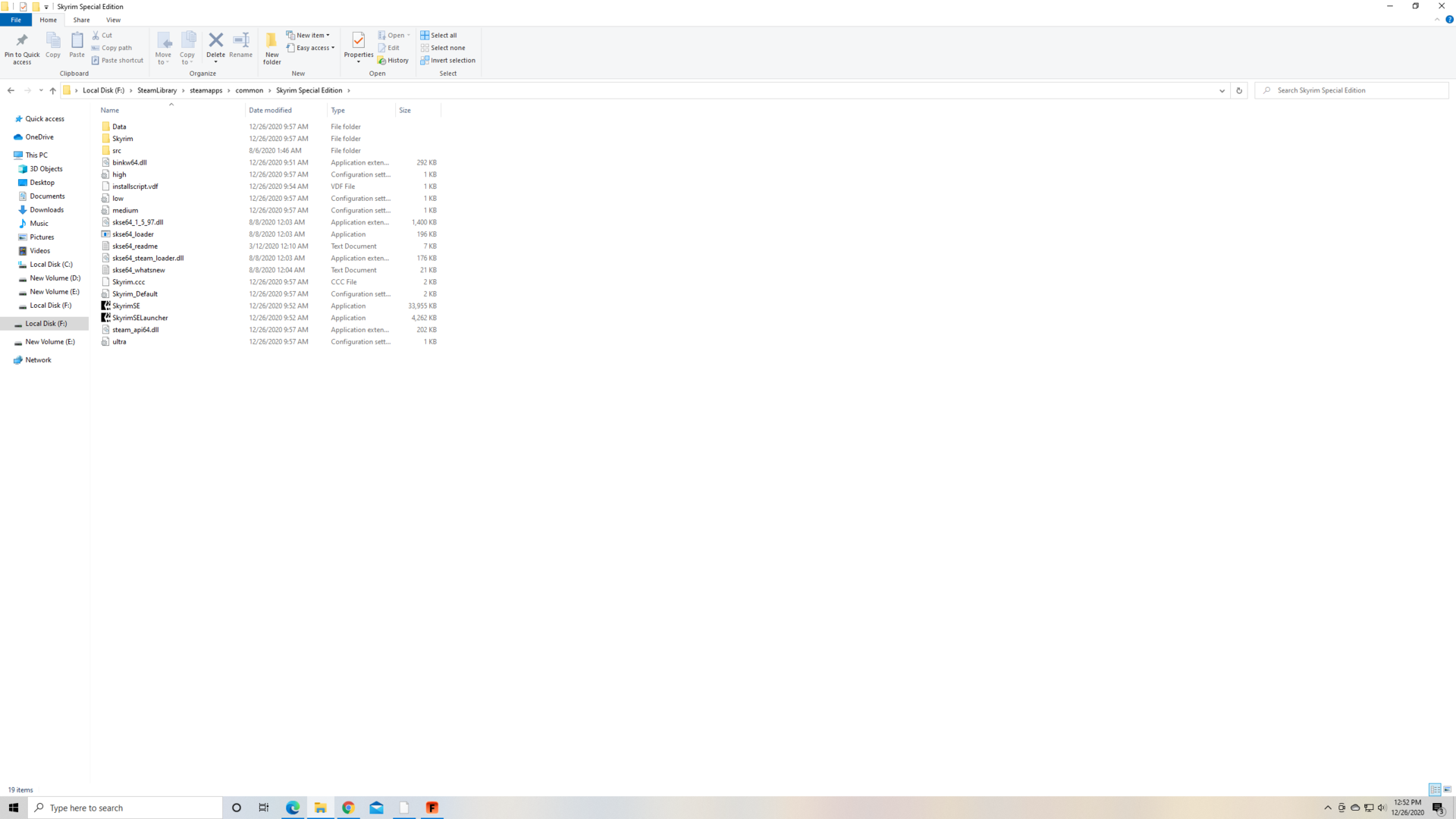Image resolution: width=1456 pixels, height=819 pixels.
Task: Open recent locations dropdown arrow
Action: point(41,90)
